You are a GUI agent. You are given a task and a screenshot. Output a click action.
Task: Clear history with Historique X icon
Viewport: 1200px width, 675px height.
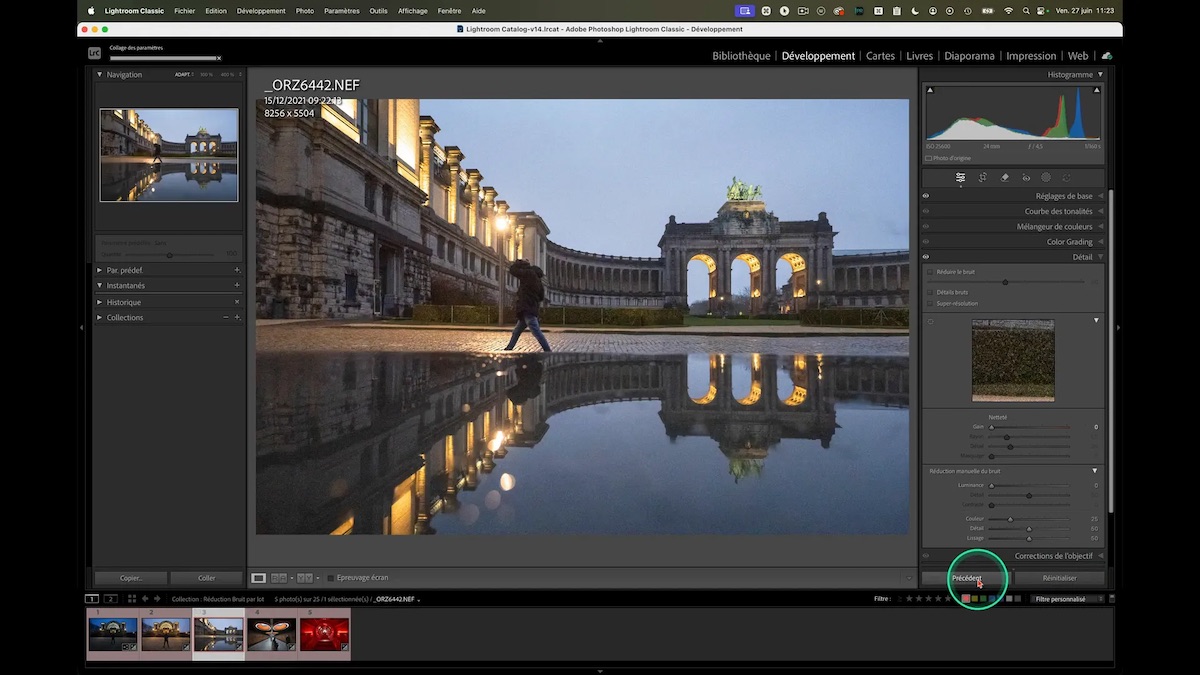[237, 302]
